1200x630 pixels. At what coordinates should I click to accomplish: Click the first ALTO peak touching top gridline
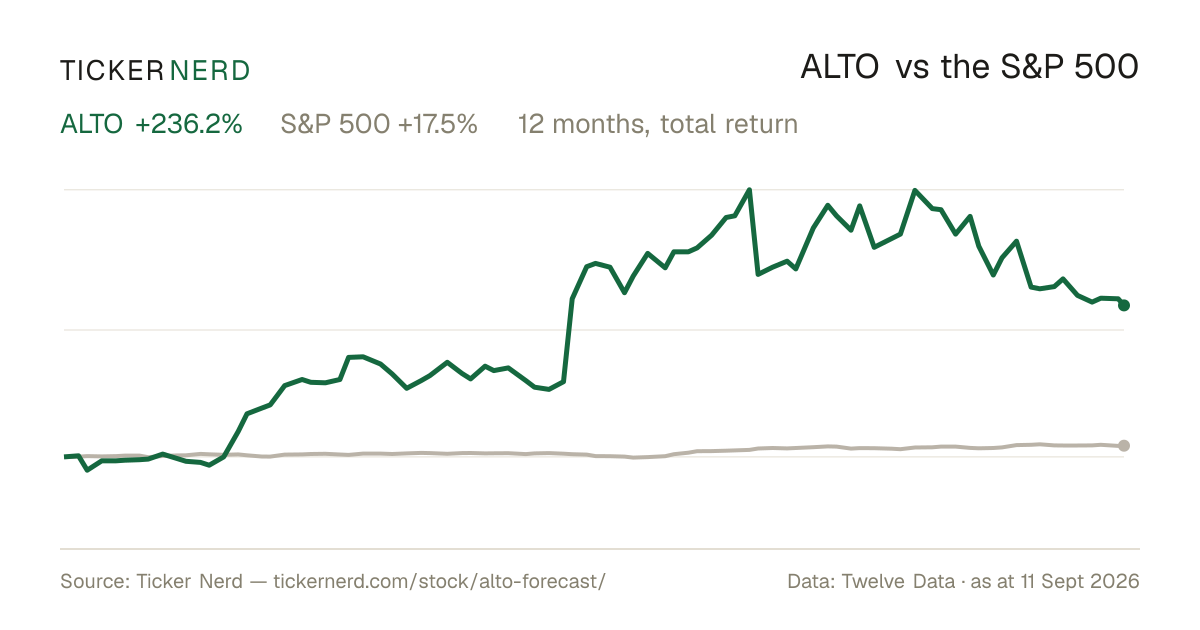coord(750,190)
